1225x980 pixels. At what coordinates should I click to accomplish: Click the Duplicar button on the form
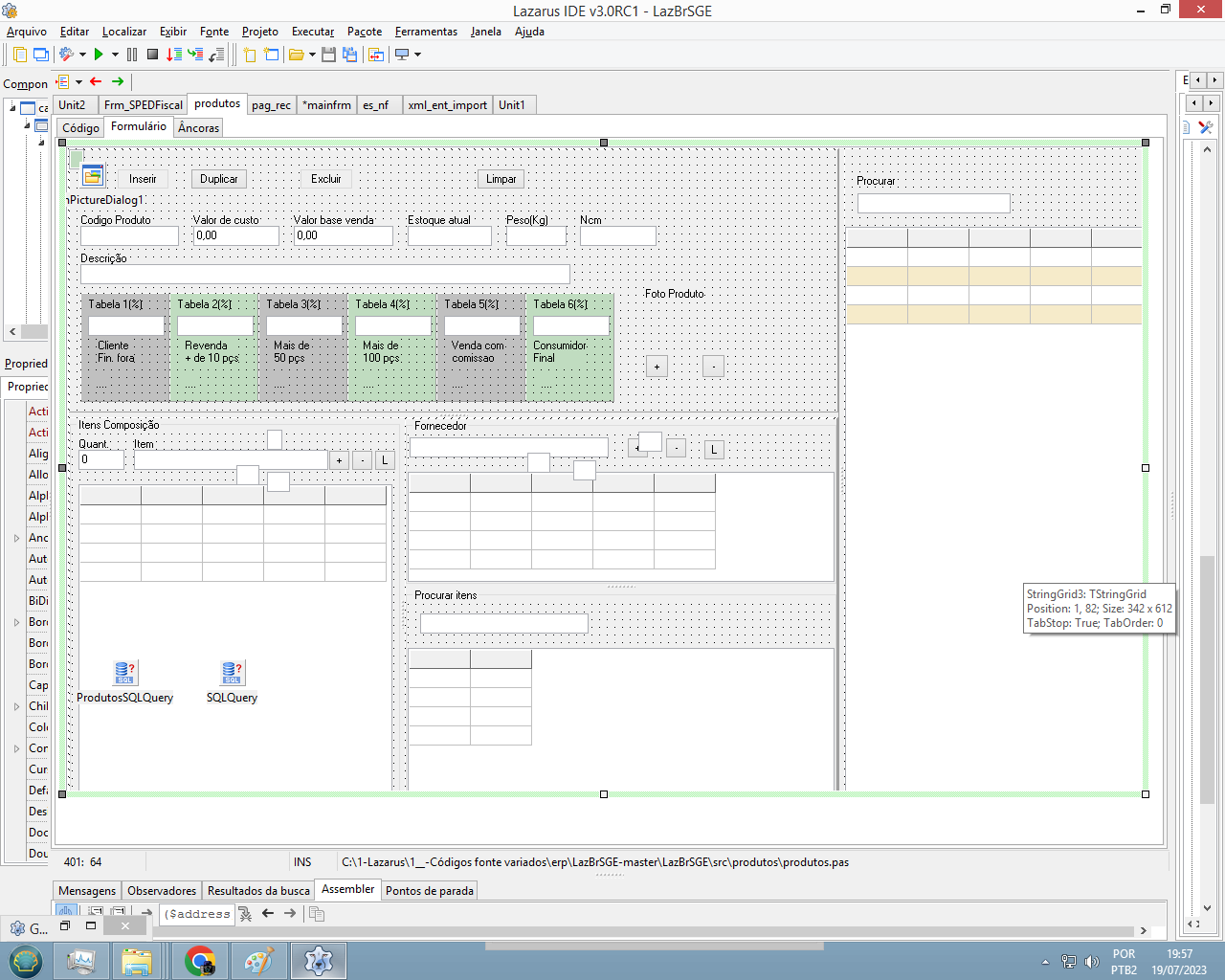(219, 179)
